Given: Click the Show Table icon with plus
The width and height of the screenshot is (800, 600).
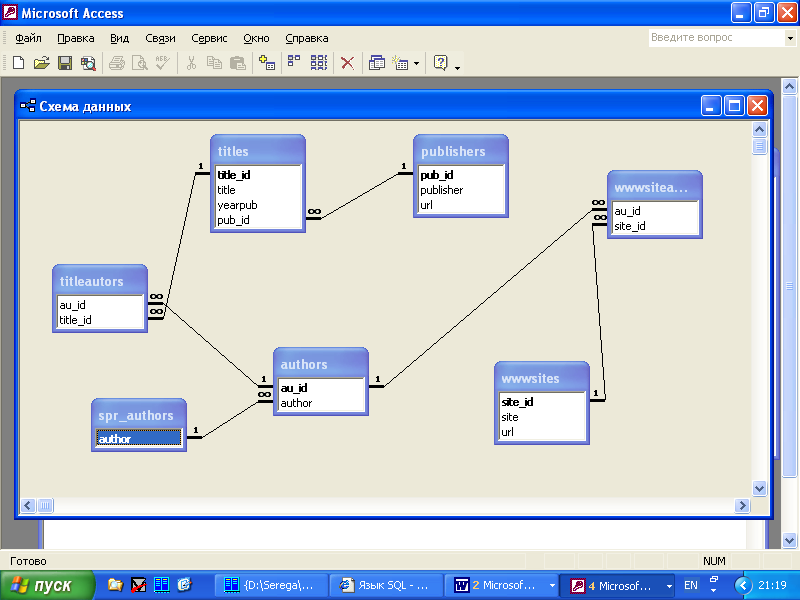Looking at the screenshot, I should pos(267,63).
